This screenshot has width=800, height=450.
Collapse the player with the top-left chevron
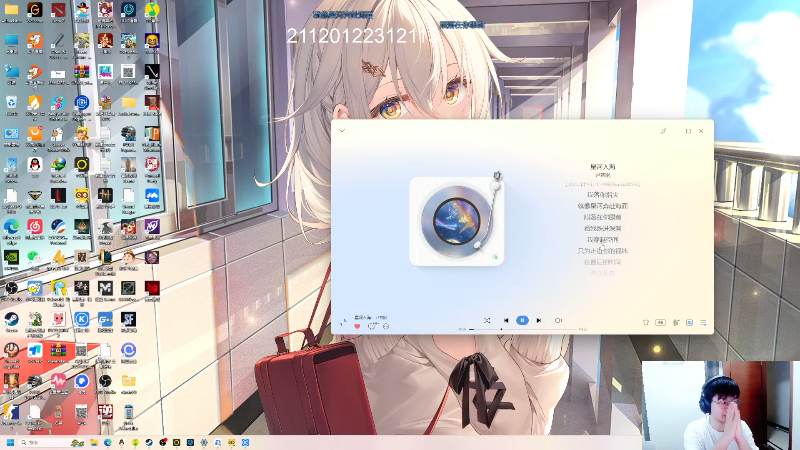(x=342, y=131)
